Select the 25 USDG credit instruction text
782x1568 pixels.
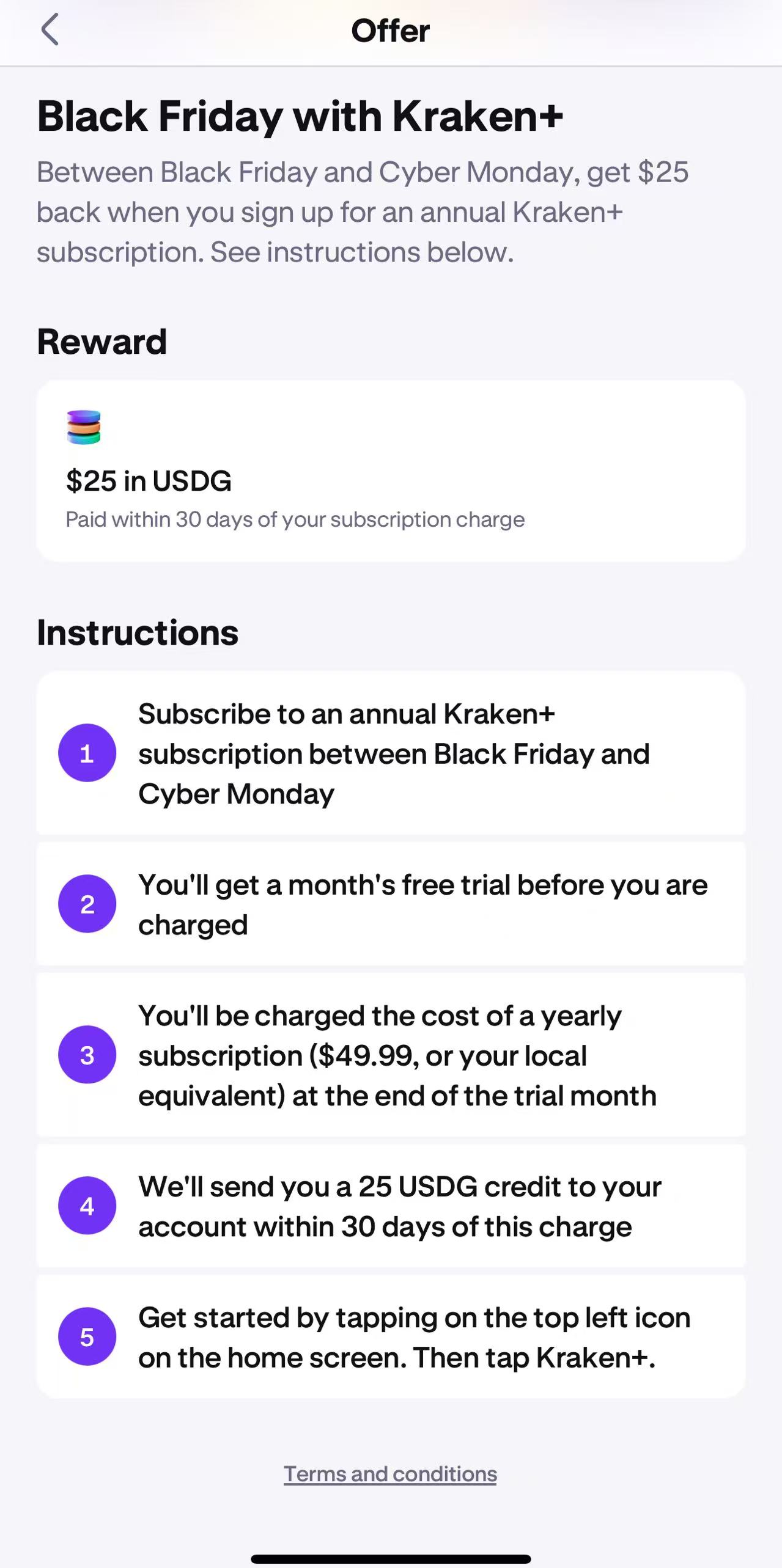coord(400,1206)
